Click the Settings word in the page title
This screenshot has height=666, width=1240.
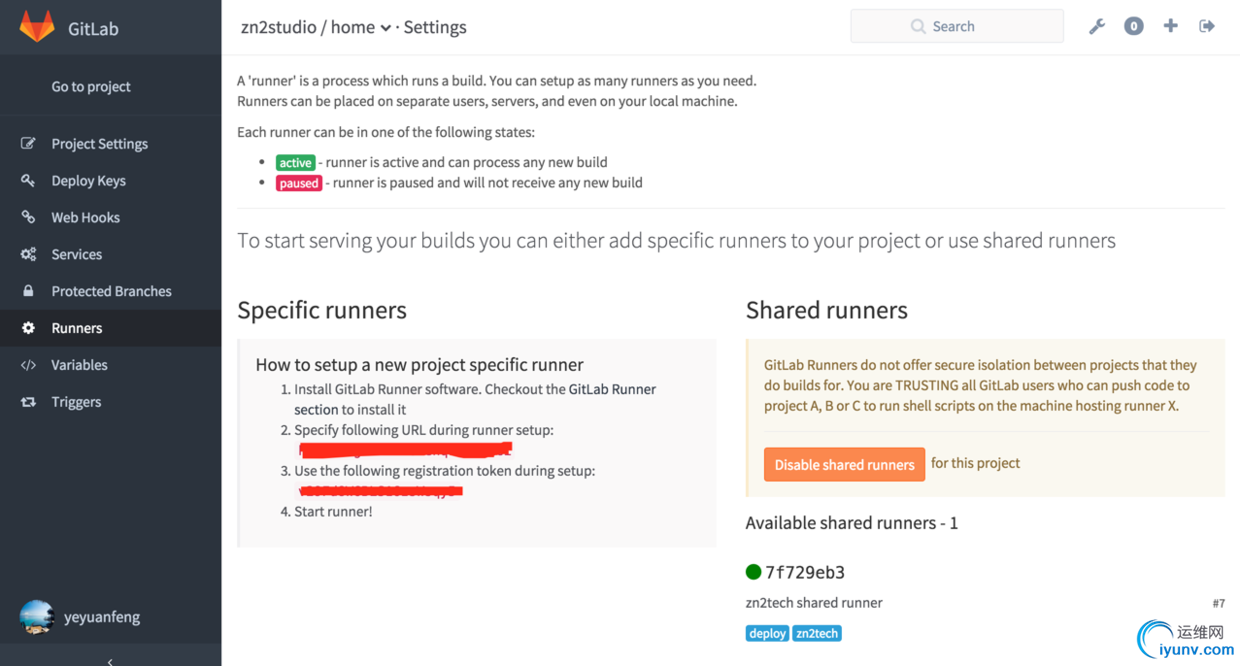pyautogui.click(x=435, y=27)
